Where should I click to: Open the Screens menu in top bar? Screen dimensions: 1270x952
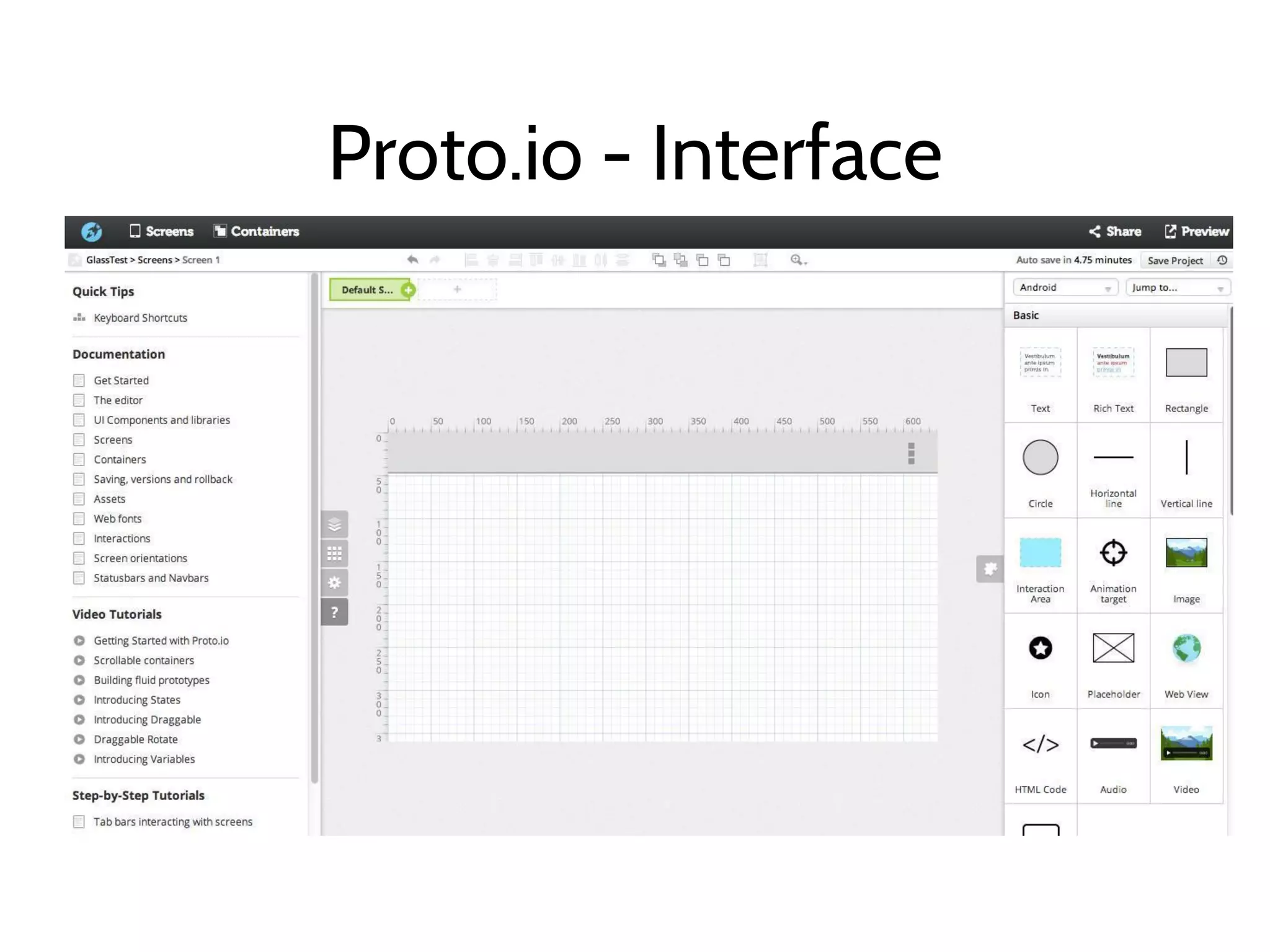point(162,231)
